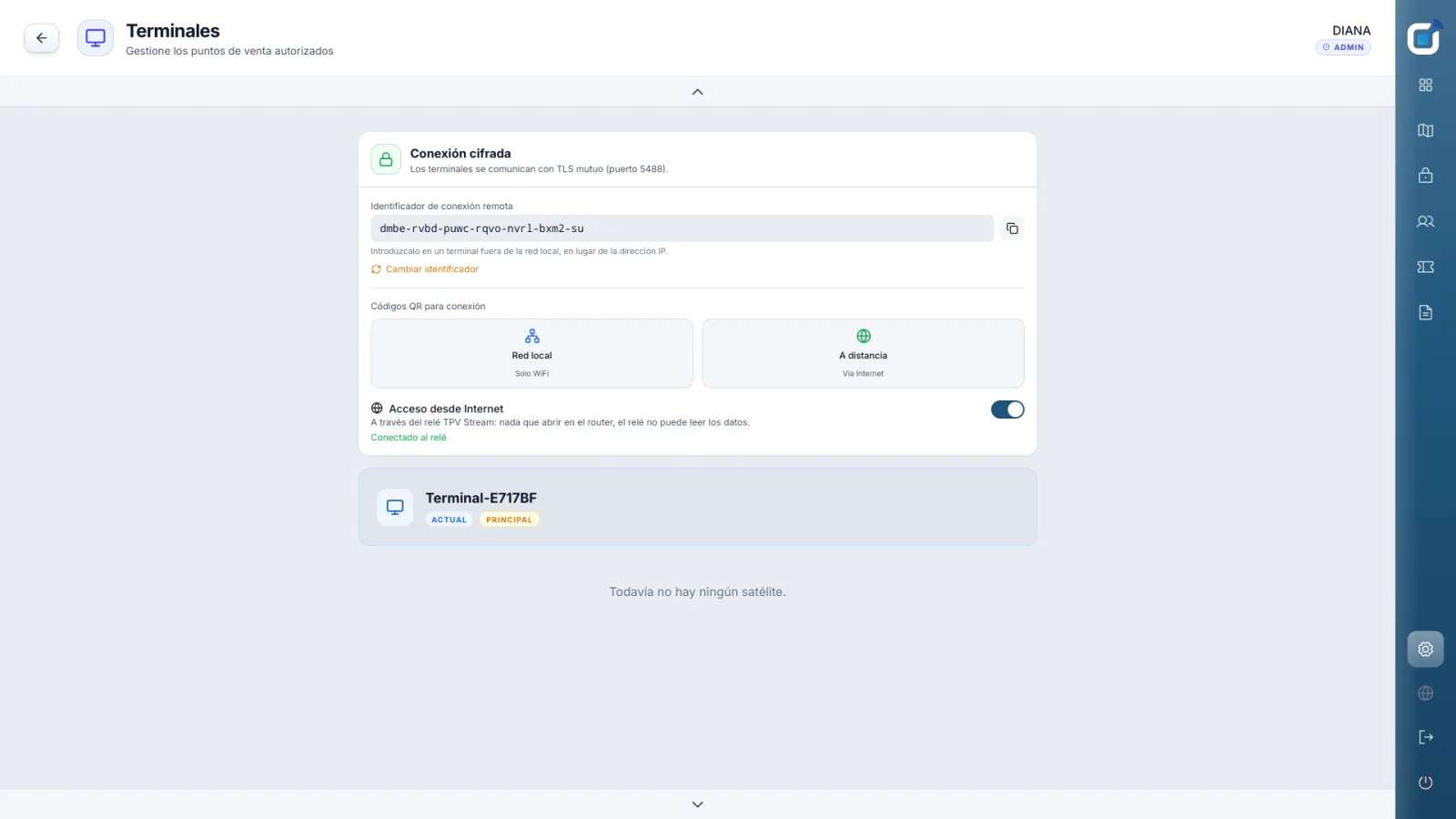1456x819 pixels.
Task: Open the ticket icon in sidebar
Action: (1426, 267)
